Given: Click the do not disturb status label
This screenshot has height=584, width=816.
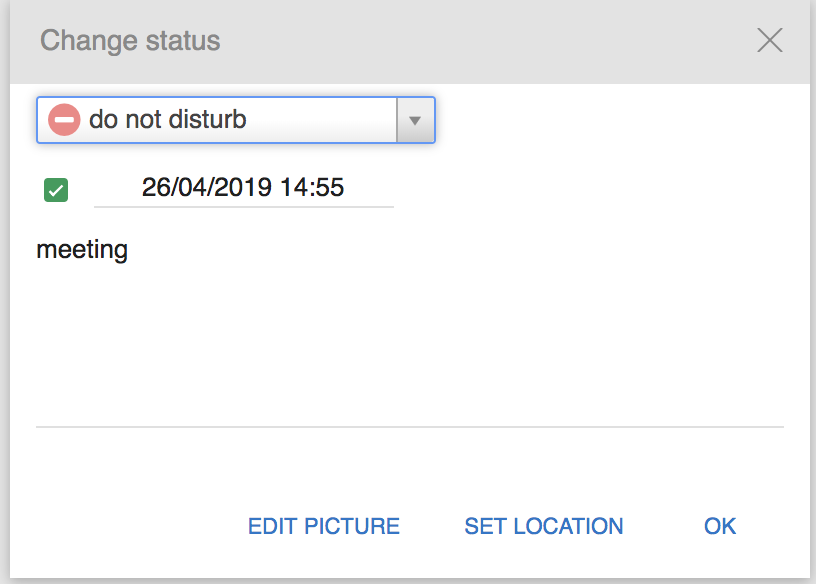Looking at the screenshot, I should tap(168, 120).
